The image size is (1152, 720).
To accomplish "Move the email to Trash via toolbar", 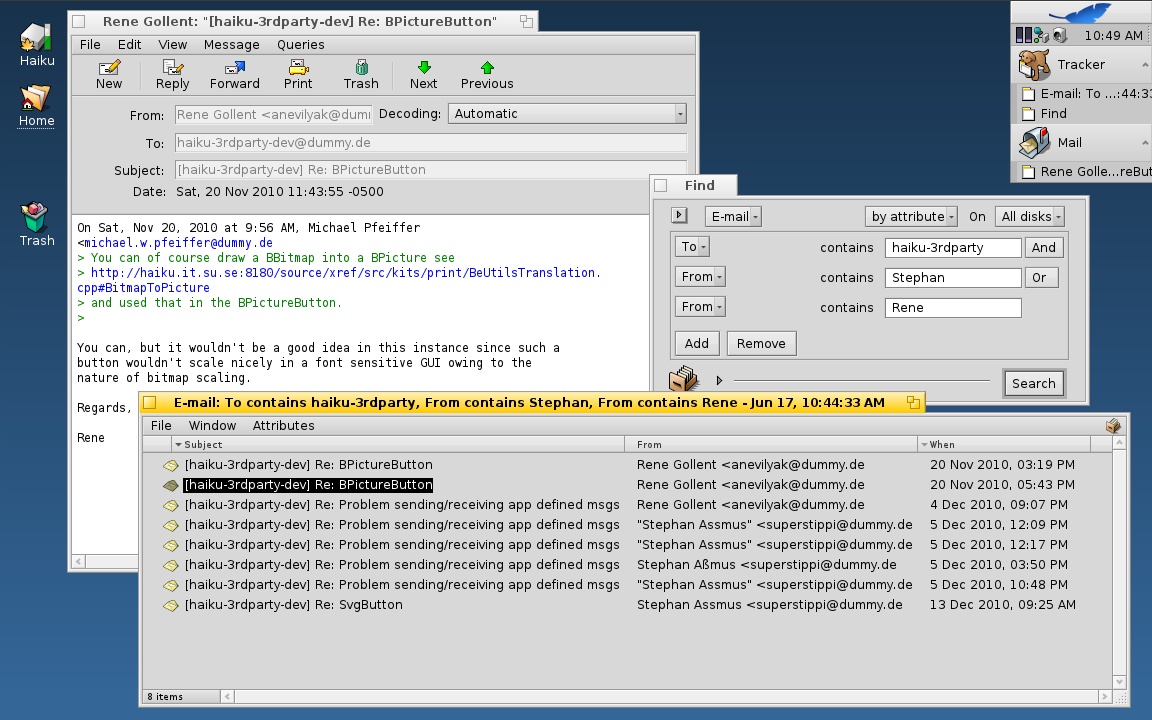I will click(x=361, y=68).
